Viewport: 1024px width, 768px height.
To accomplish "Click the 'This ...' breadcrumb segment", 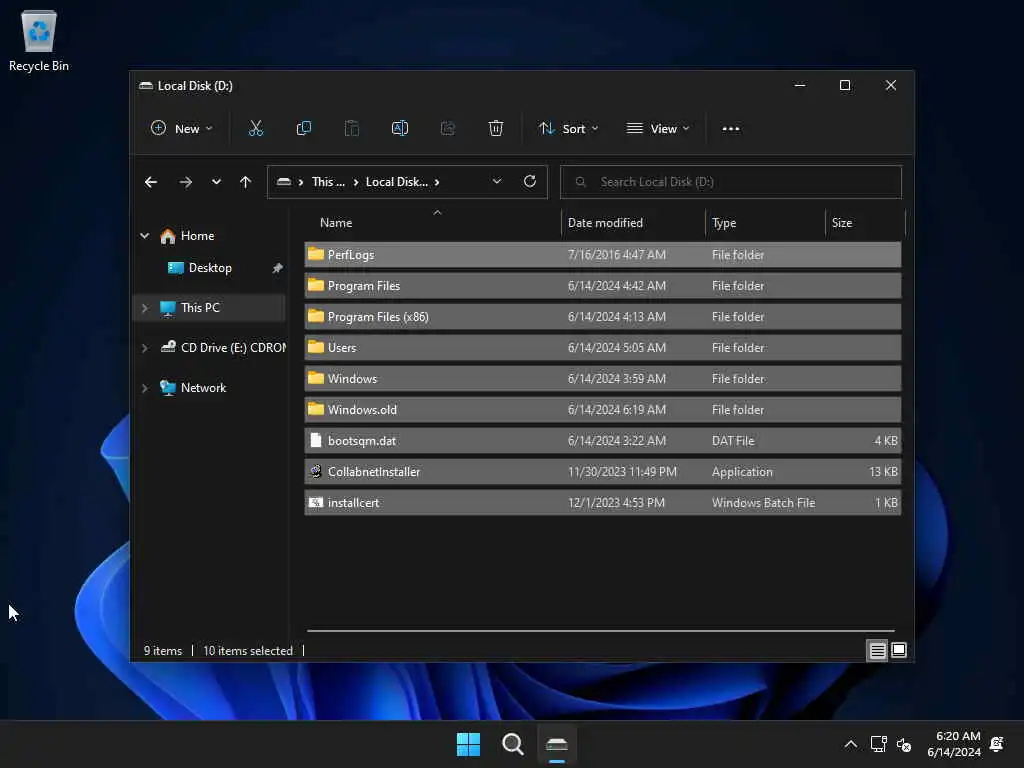I will coord(328,182).
